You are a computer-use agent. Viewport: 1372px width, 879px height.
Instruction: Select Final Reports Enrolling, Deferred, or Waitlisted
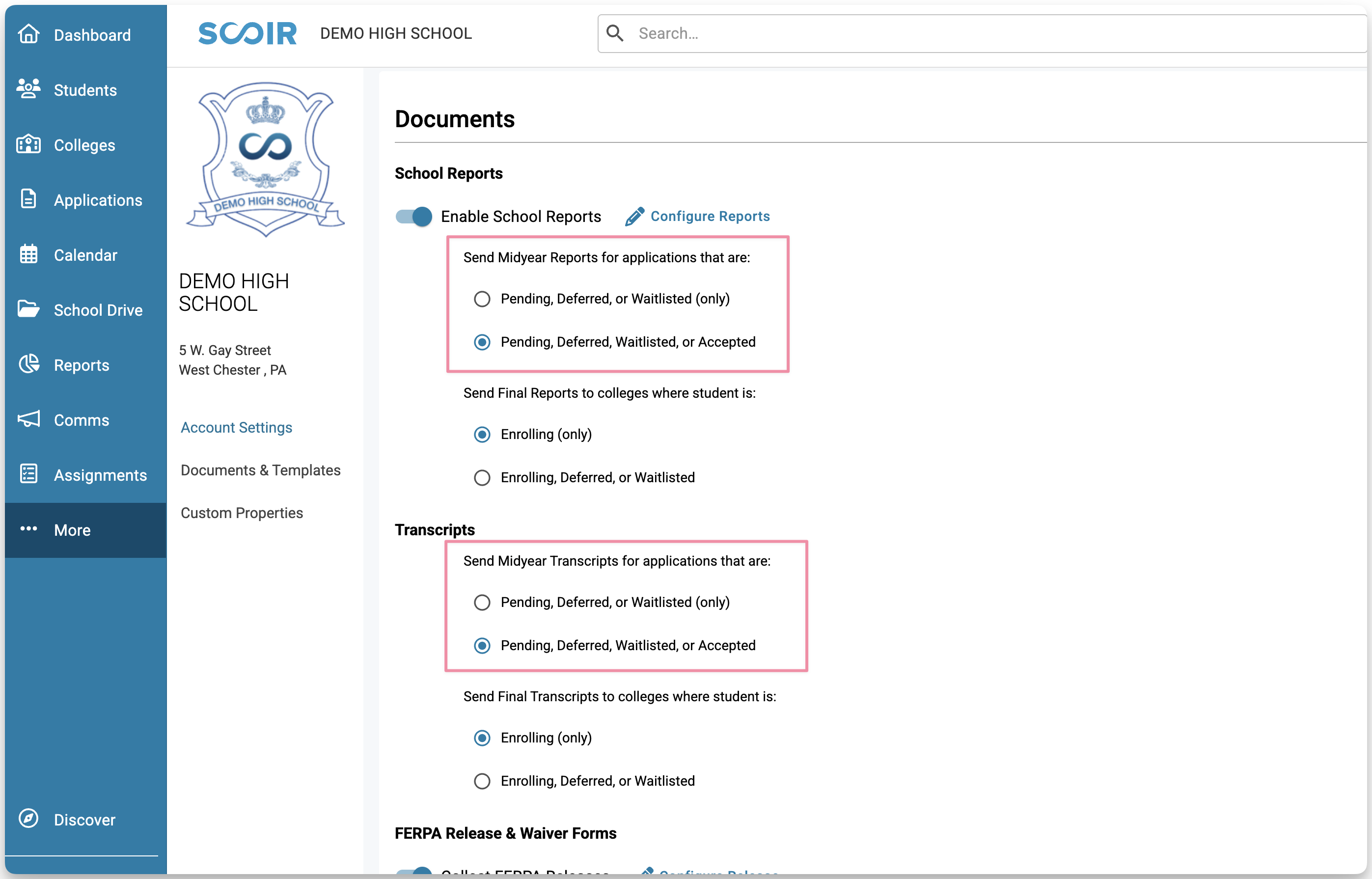[482, 478]
